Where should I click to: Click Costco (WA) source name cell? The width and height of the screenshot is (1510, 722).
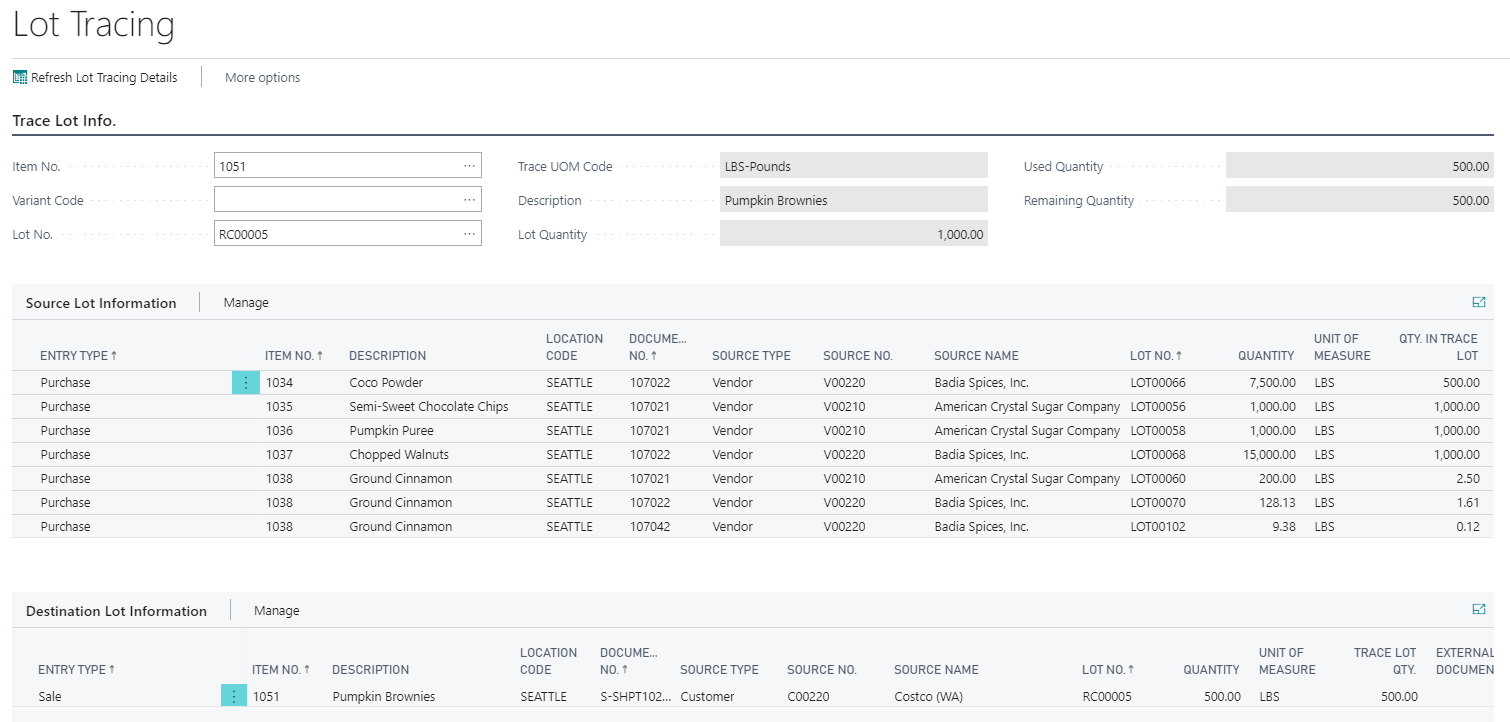[928, 696]
